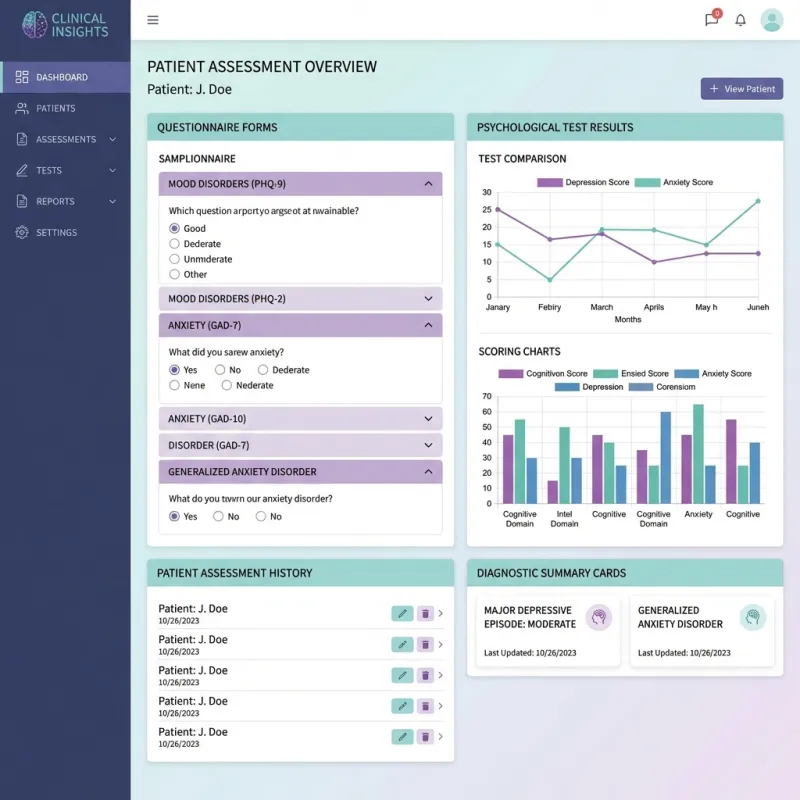800x800 pixels.
Task: Open Patients in the sidebar
Action: [56, 108]
